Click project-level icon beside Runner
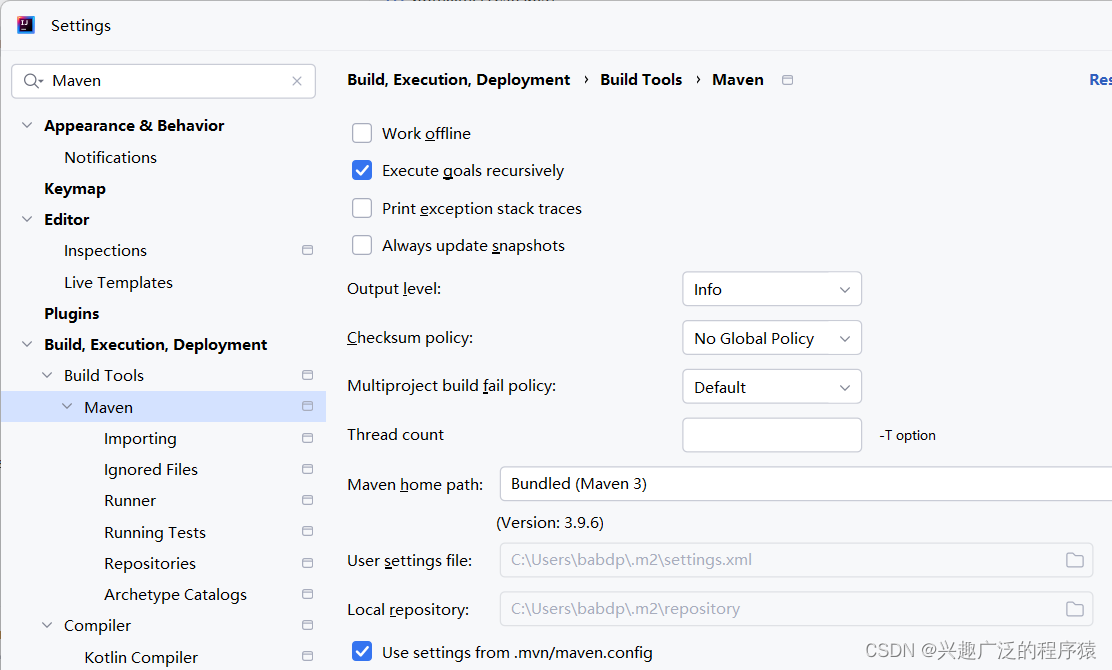The width and height of the screenshot is (1112, 670). (307, 501)
